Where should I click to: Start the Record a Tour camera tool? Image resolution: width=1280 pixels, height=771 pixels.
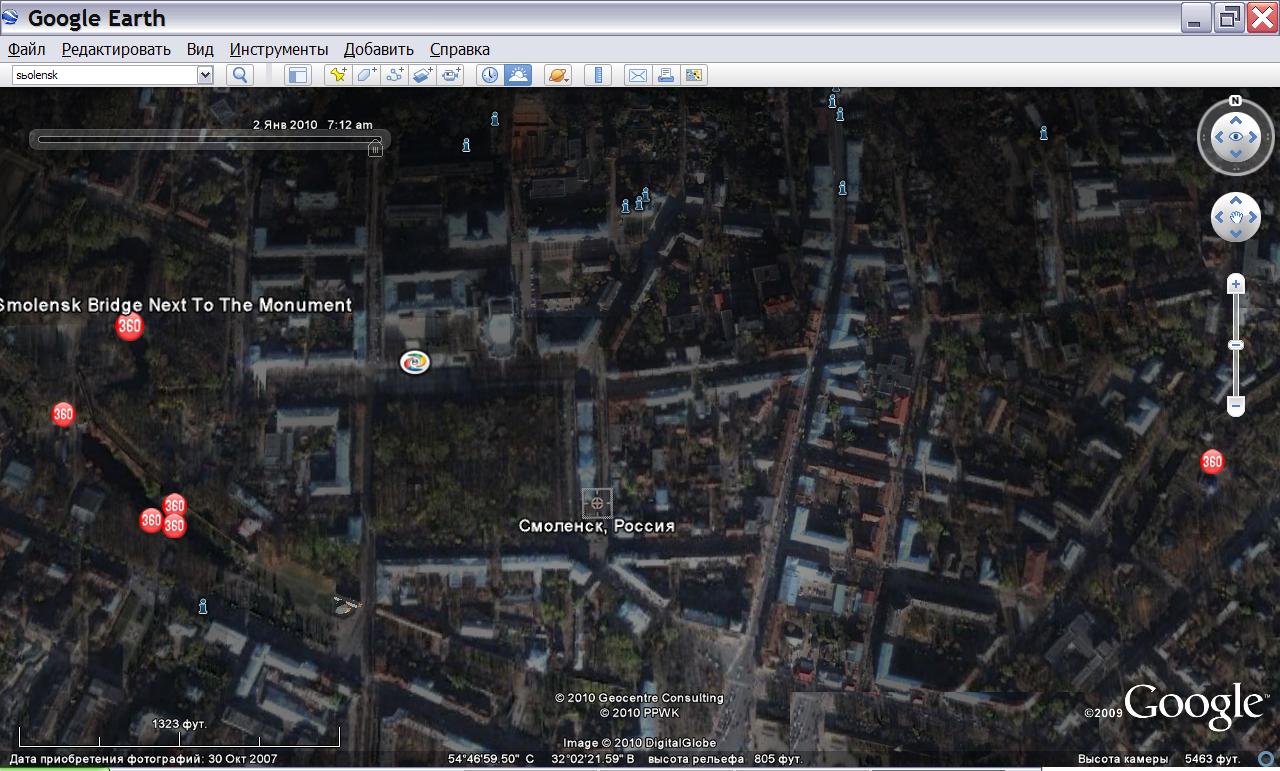point(452,74)
